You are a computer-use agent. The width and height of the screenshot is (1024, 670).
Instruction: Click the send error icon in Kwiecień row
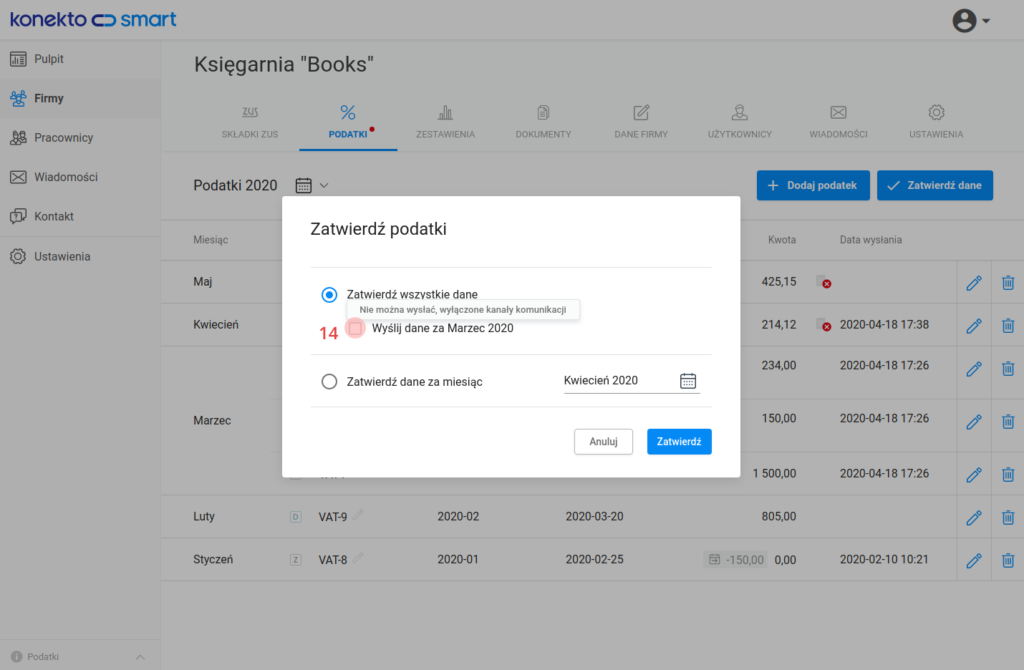pos(824,325)
